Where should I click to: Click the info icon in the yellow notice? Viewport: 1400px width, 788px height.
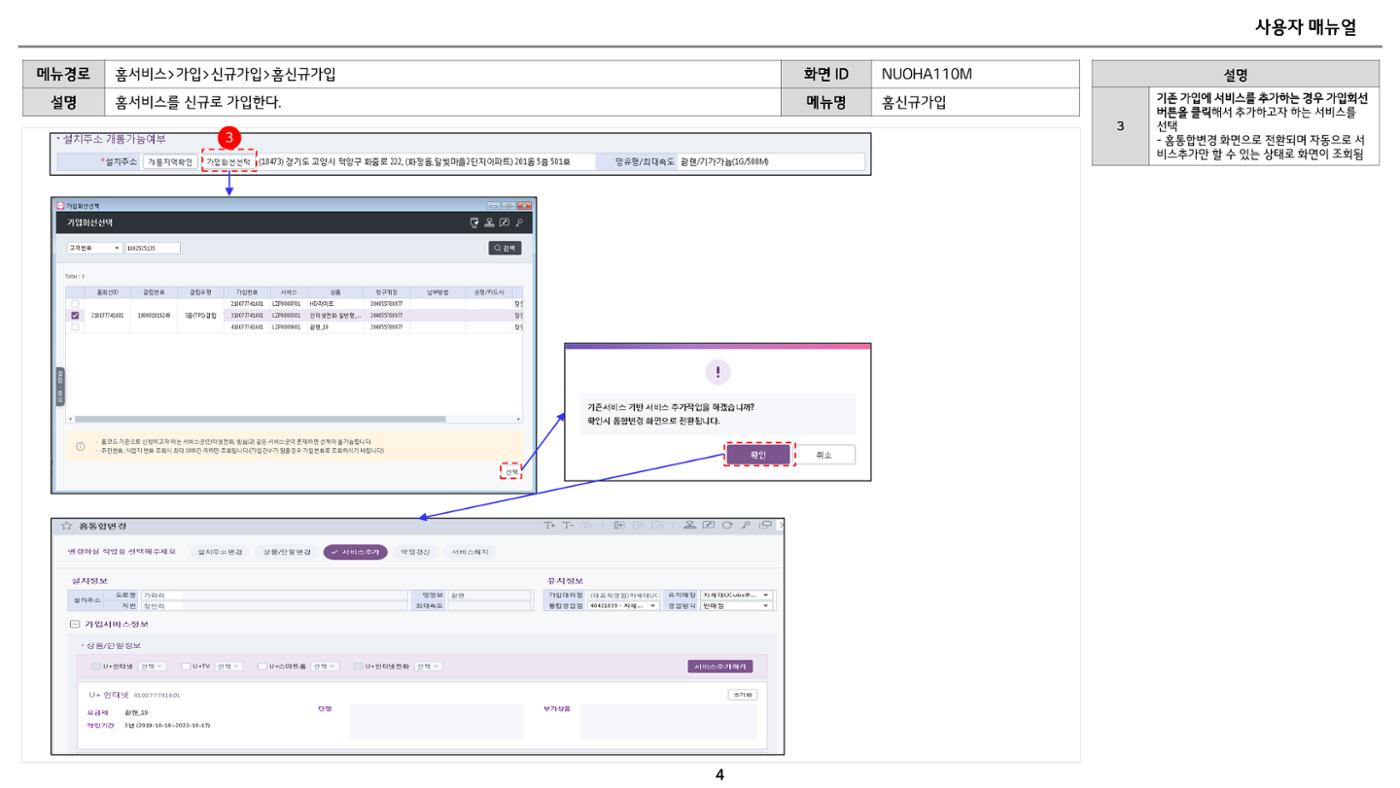pyautogui.click(x=80, y=445)
